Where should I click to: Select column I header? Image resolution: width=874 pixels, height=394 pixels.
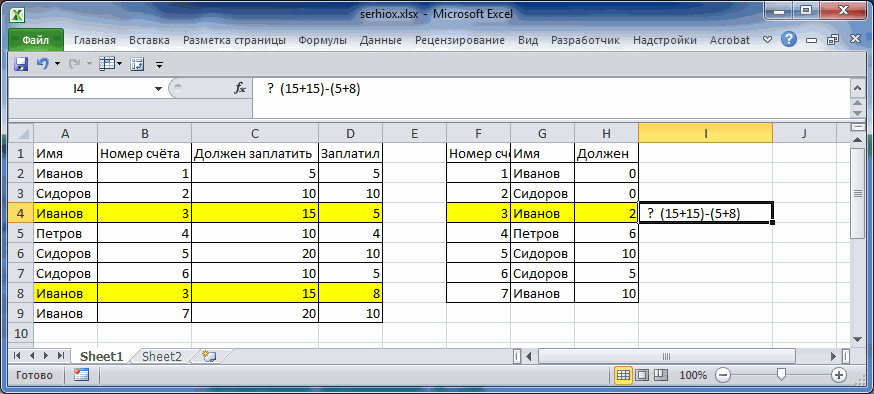point(705,133)
